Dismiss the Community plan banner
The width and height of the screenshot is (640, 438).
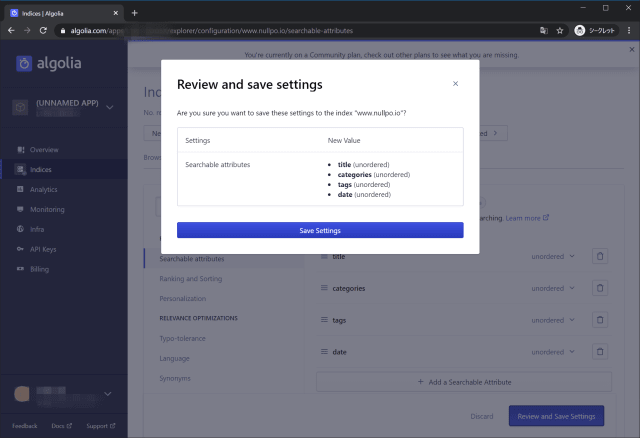pos(632,49)
